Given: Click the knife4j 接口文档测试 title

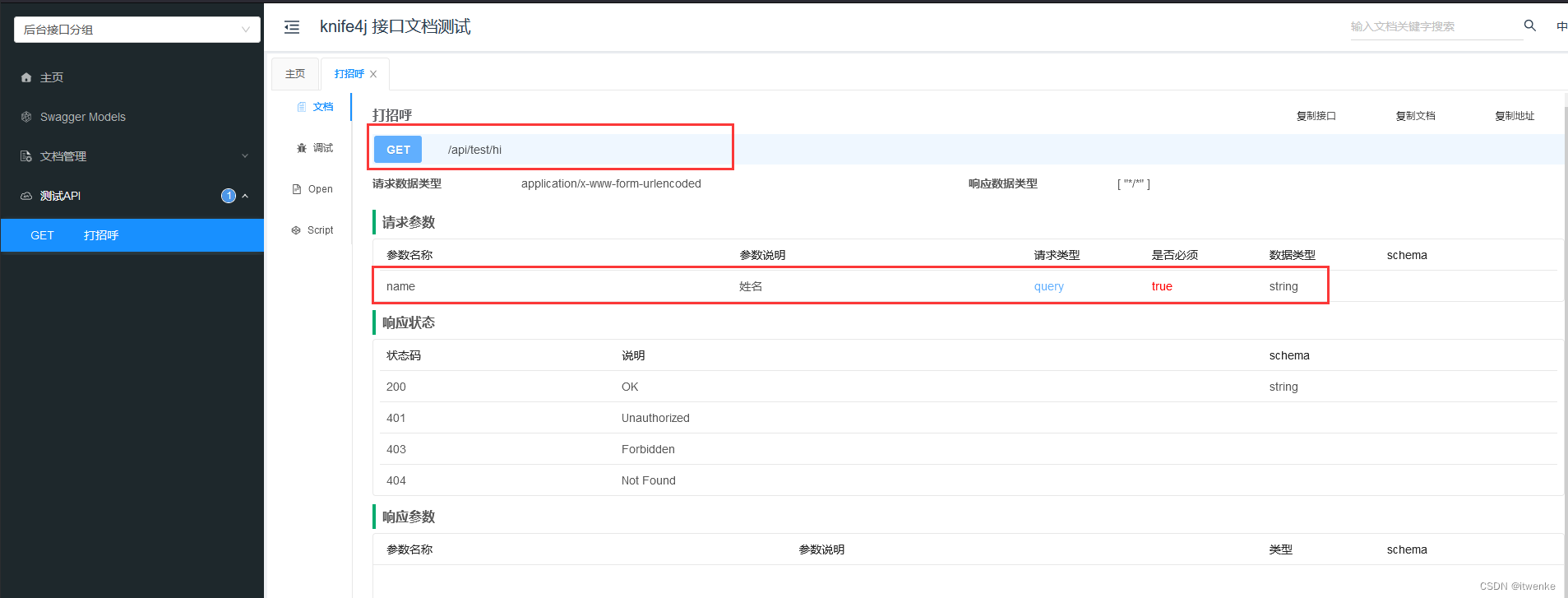Looking at the screenshot, I should [x=395, y=26].
